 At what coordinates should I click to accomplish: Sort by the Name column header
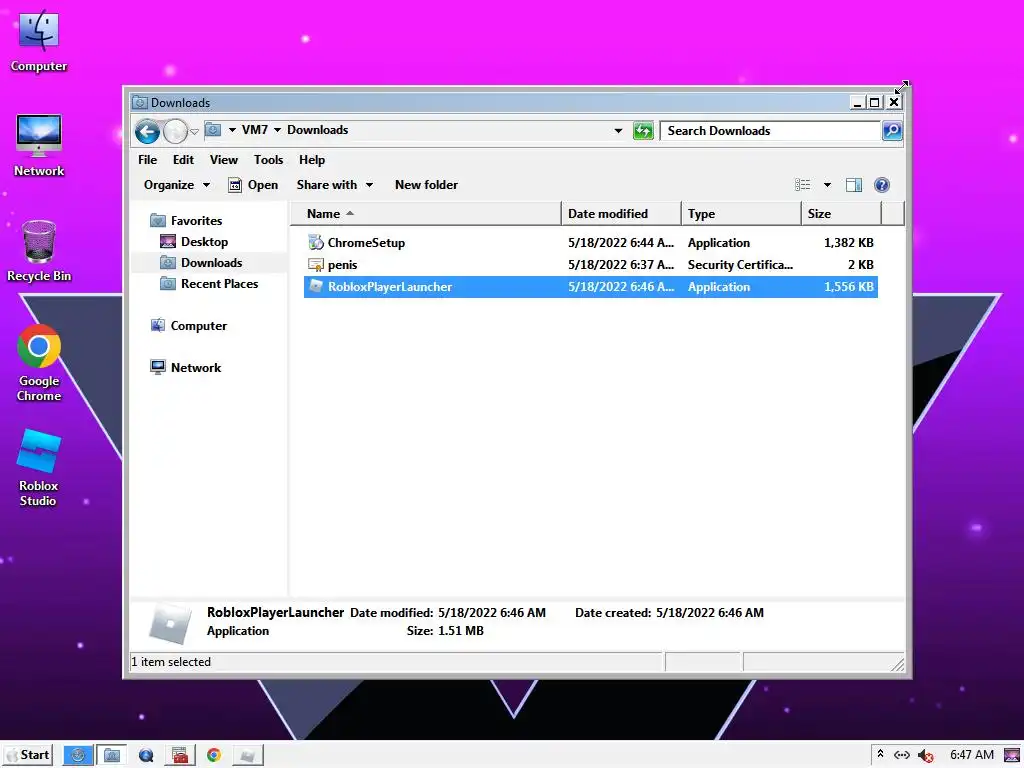[x=425, y=214]
